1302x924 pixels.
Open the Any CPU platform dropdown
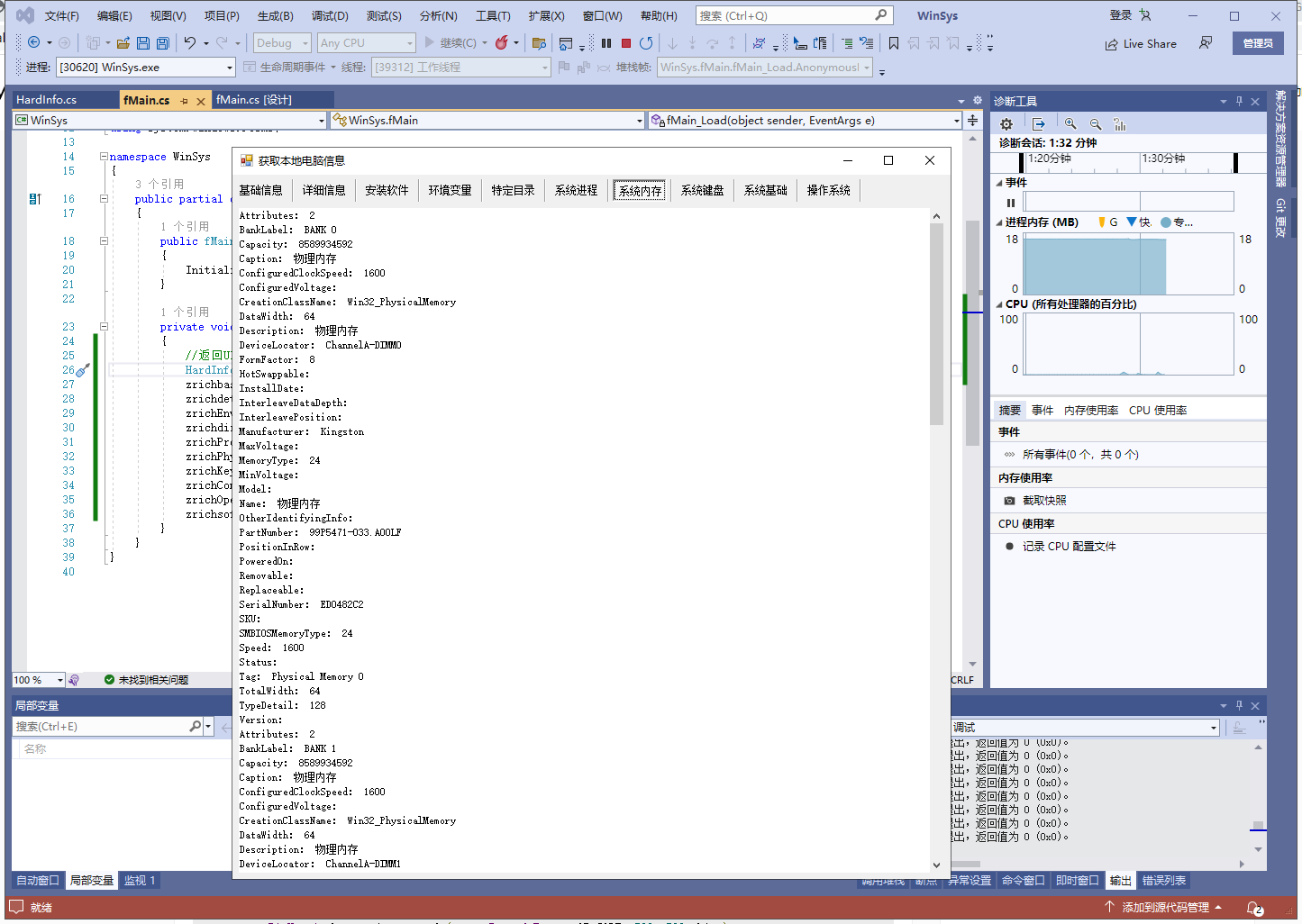pos(366,43)
